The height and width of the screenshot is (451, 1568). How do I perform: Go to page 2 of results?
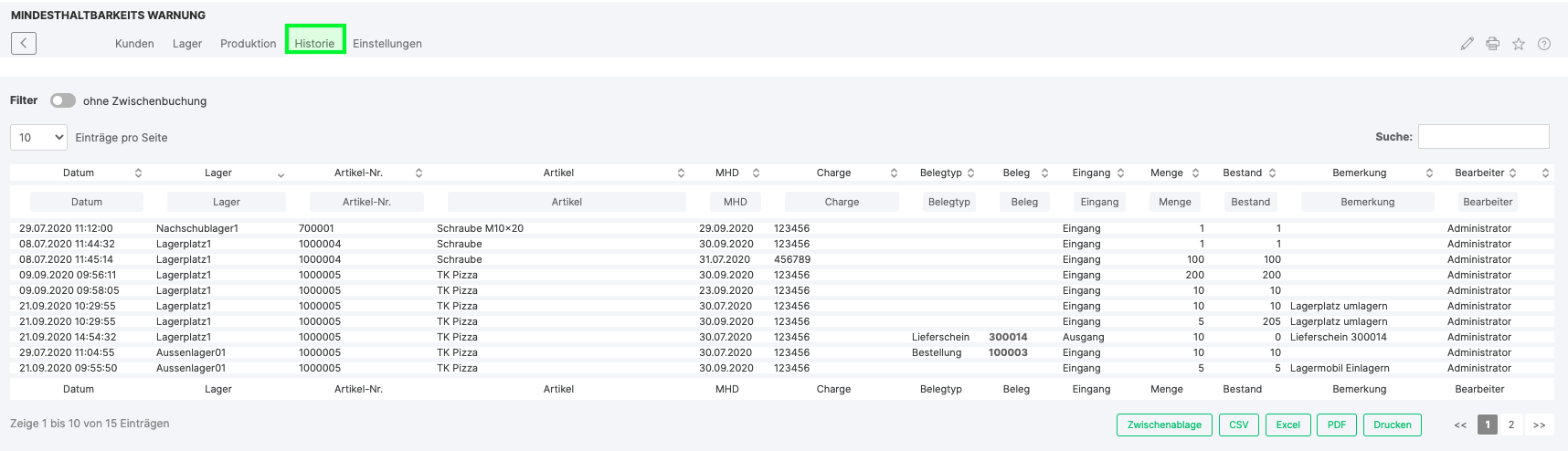point(1511,425)
